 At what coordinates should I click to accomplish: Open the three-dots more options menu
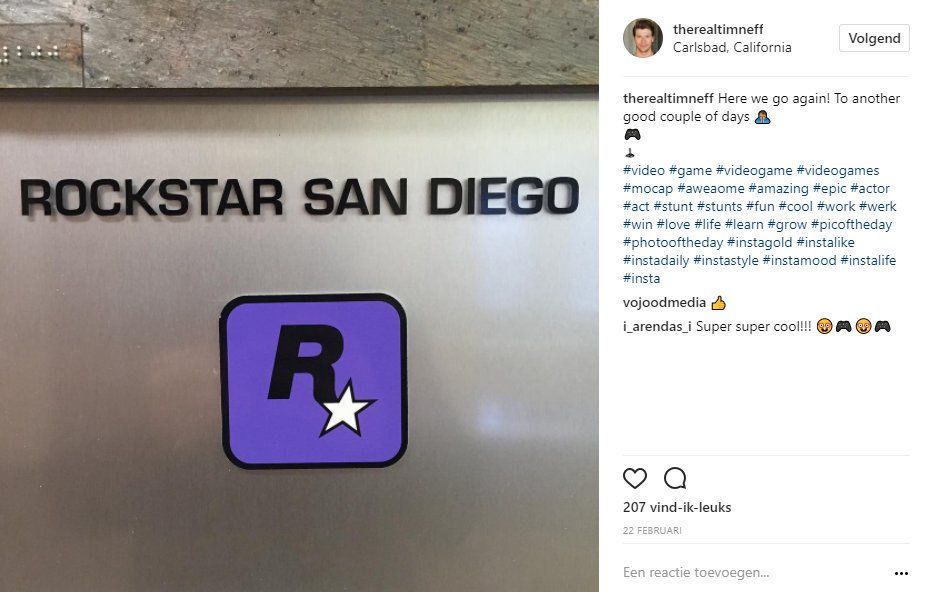point(901,573)
